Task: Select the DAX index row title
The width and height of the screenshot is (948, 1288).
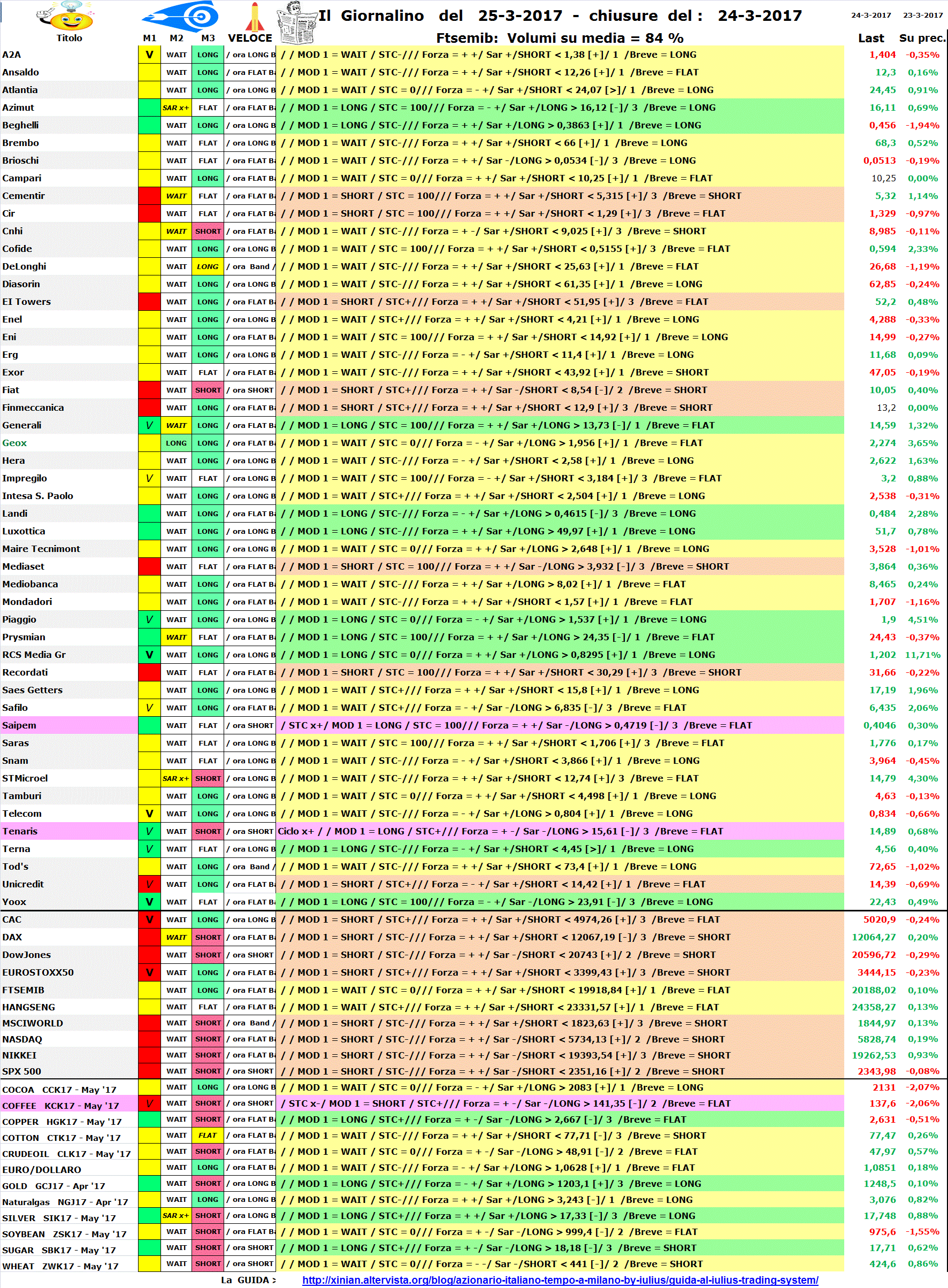Action: coord(12,937)
